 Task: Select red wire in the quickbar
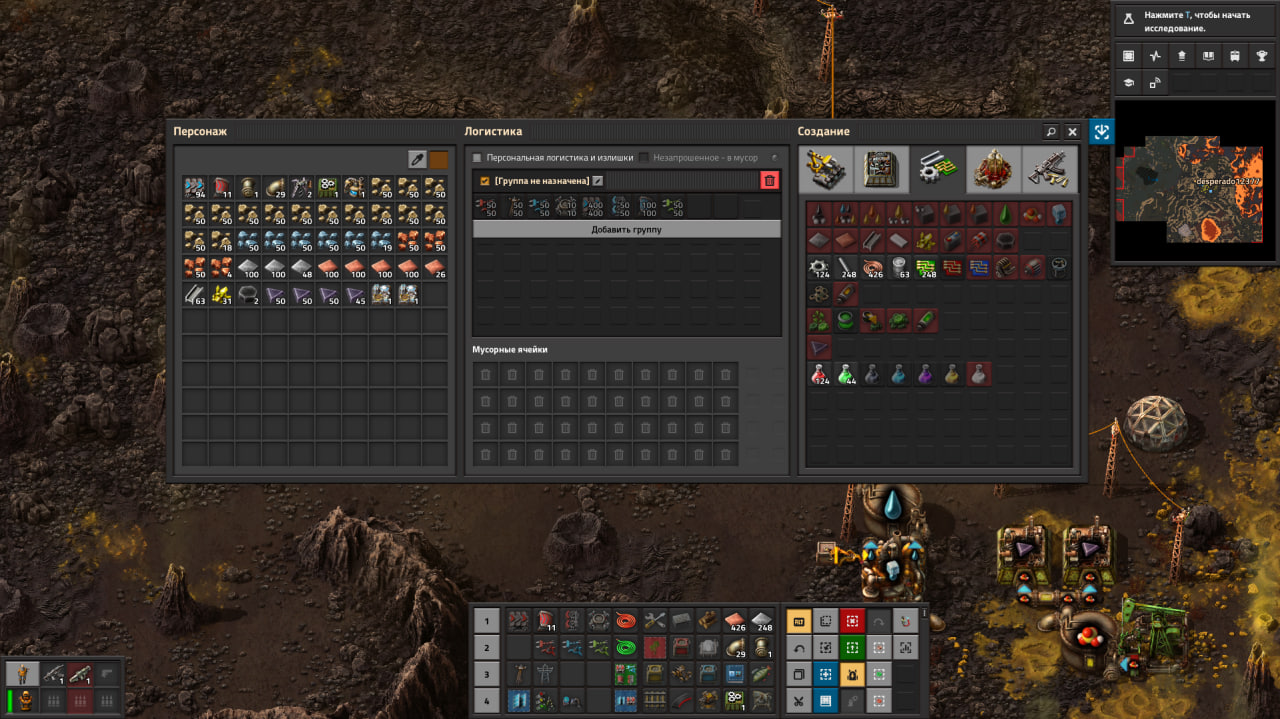[x=627, y=621]
